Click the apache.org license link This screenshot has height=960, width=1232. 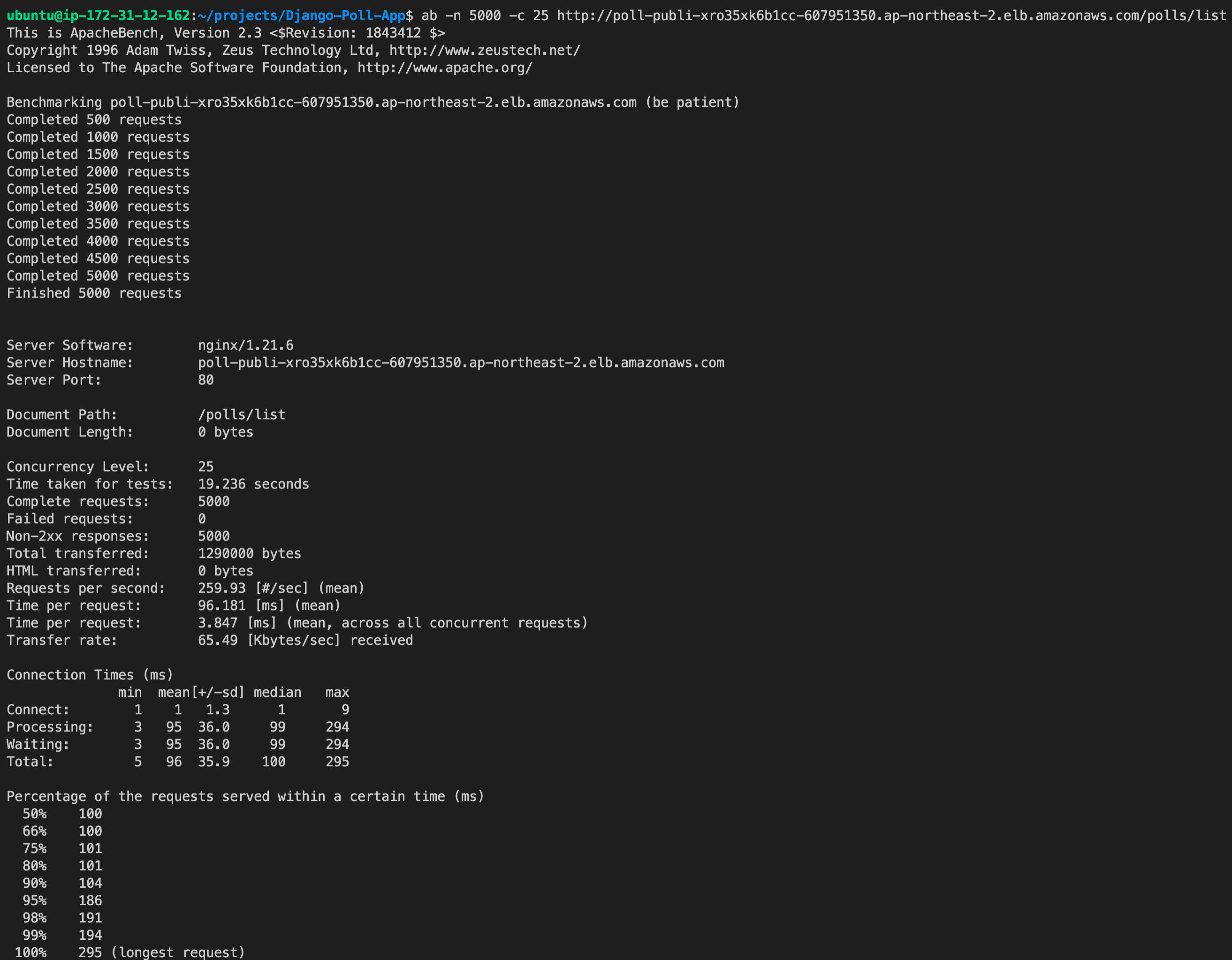tap(444, 68)
